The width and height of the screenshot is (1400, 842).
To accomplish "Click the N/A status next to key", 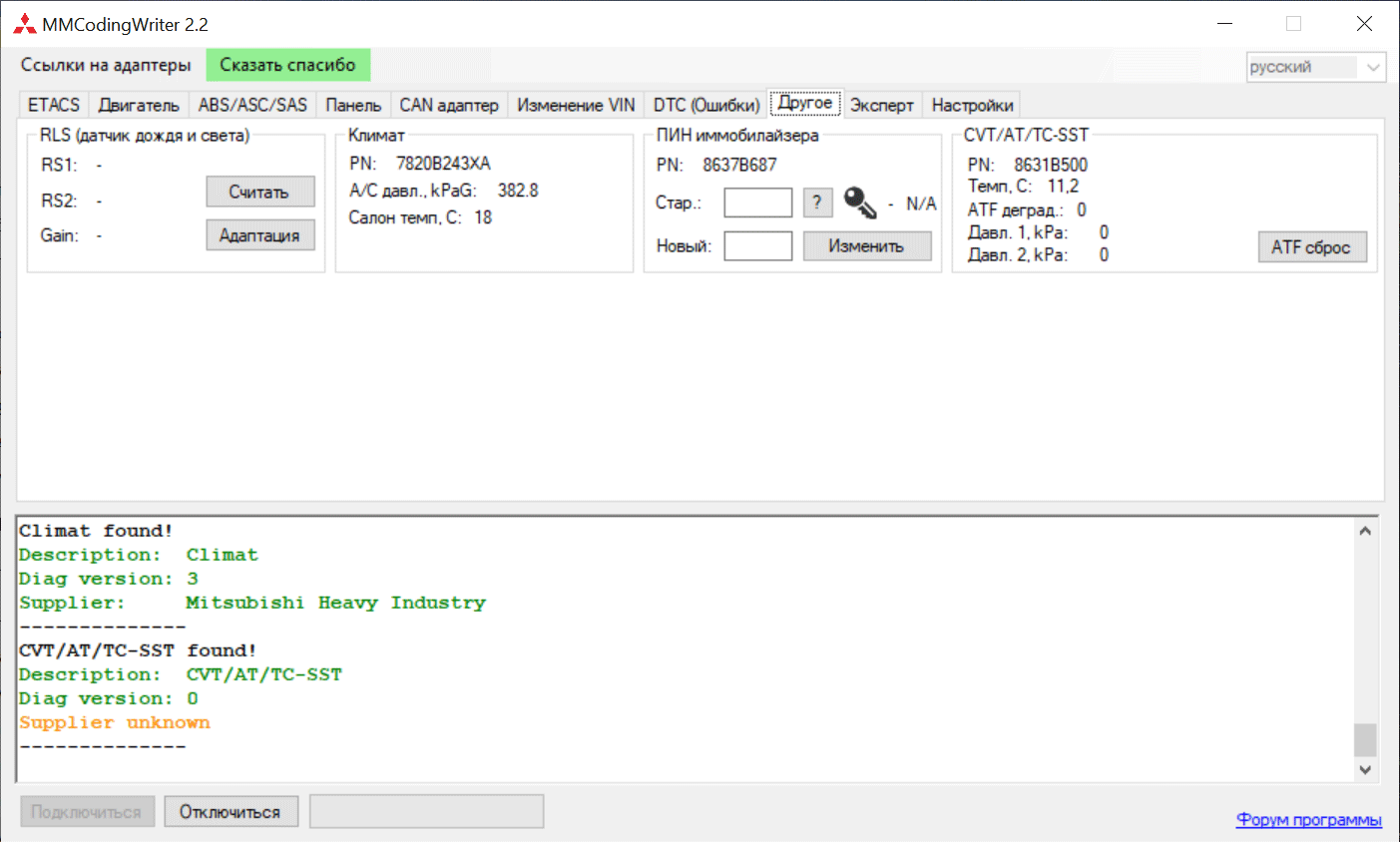I will click(921, 204).
